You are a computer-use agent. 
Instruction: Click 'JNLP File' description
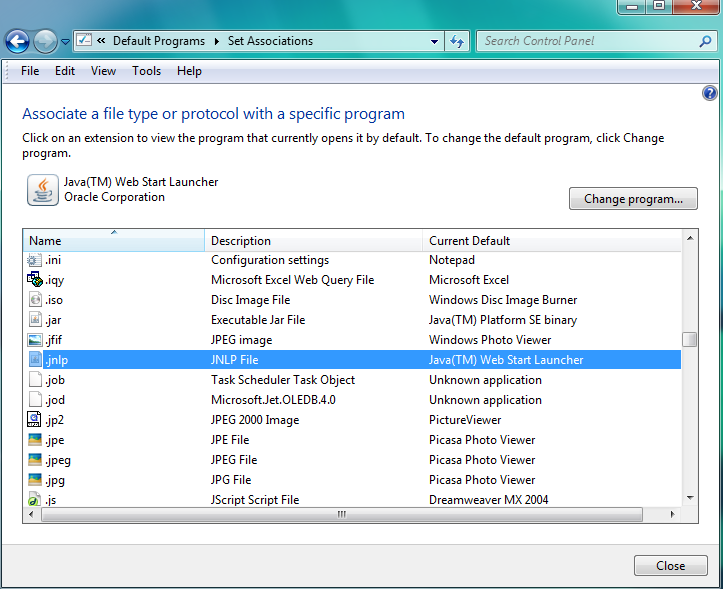tap(234, 360)
